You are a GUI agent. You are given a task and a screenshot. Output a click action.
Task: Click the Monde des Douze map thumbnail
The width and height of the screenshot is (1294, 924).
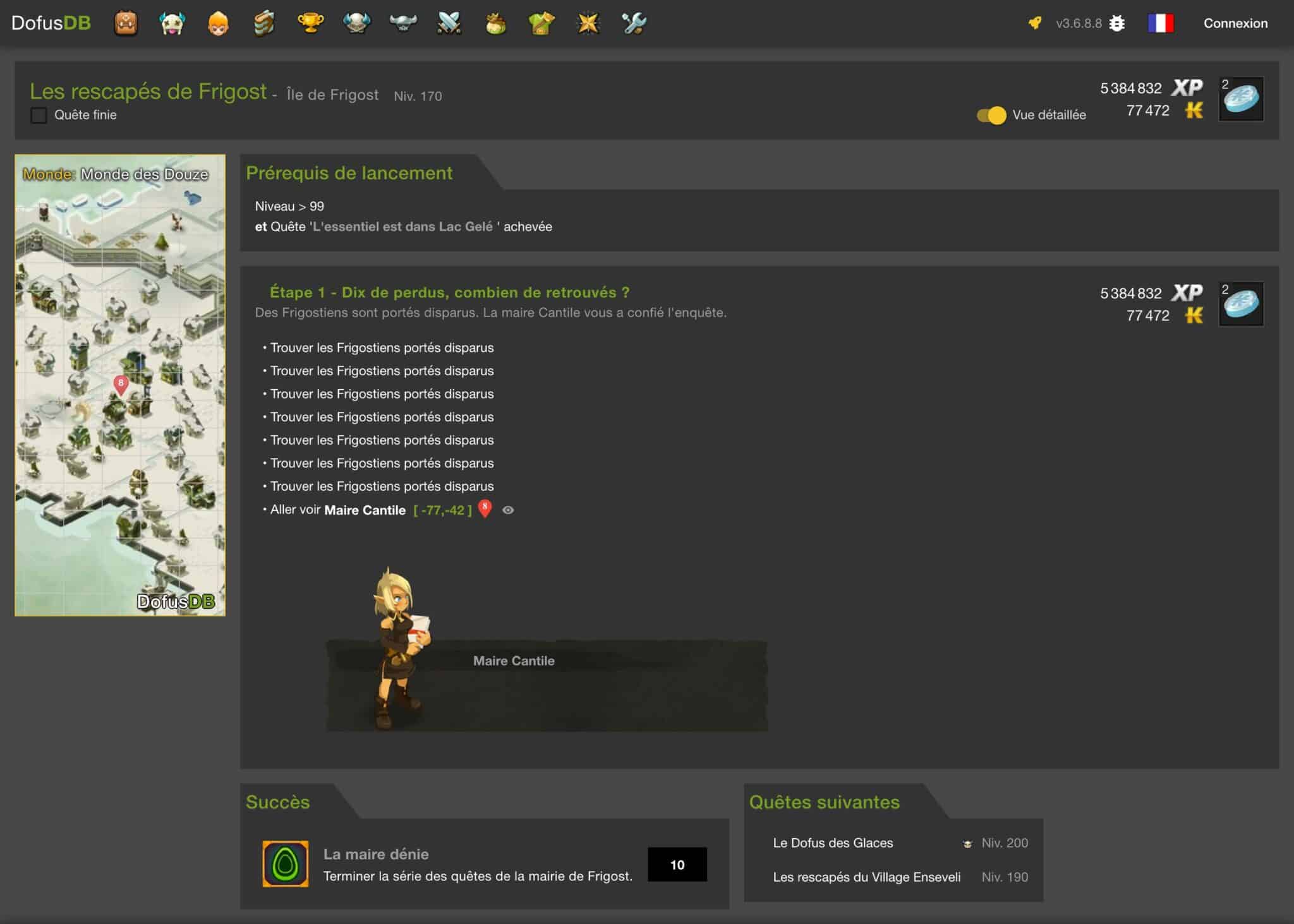click(120, 385)
